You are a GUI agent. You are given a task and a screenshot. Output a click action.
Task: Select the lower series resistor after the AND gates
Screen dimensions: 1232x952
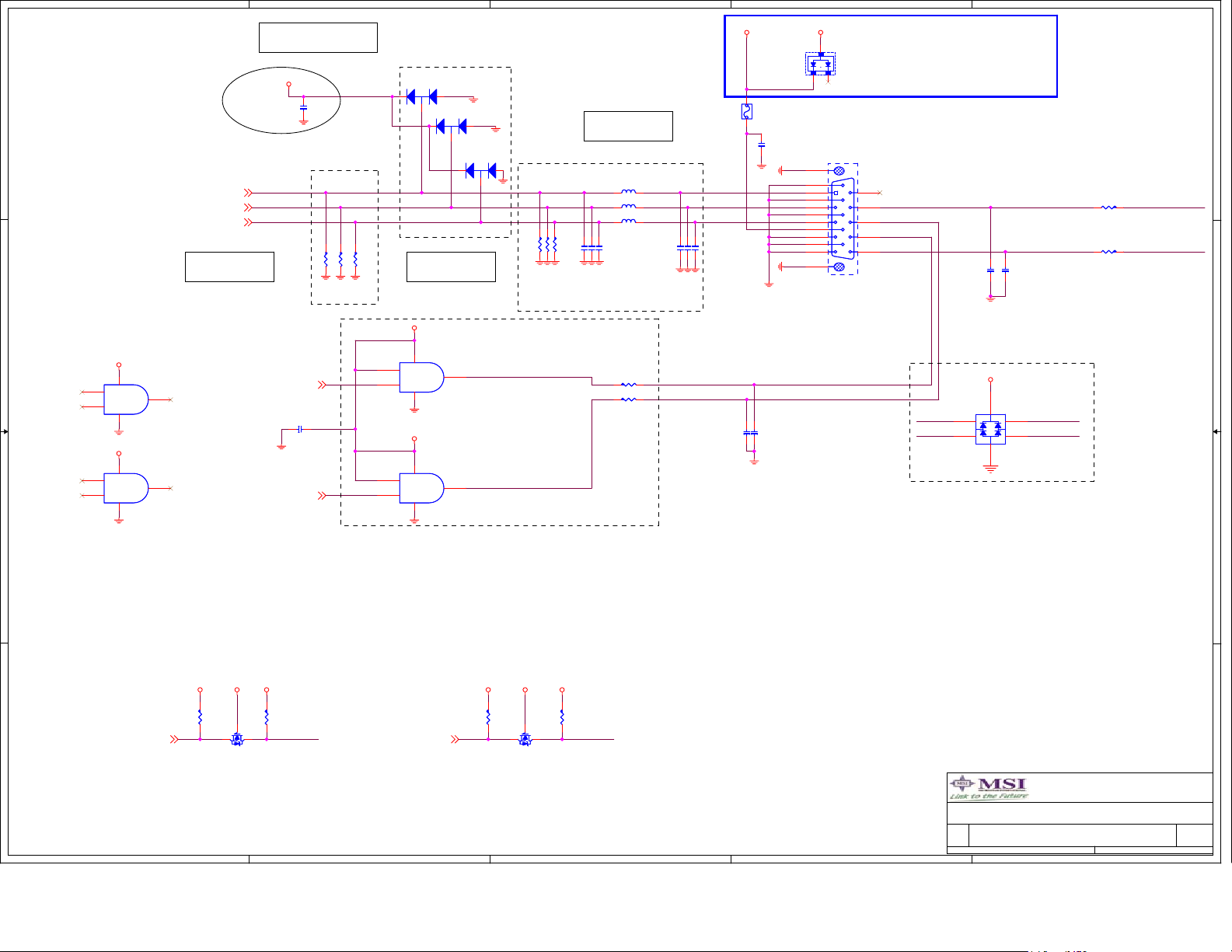[x=629, y=399]
